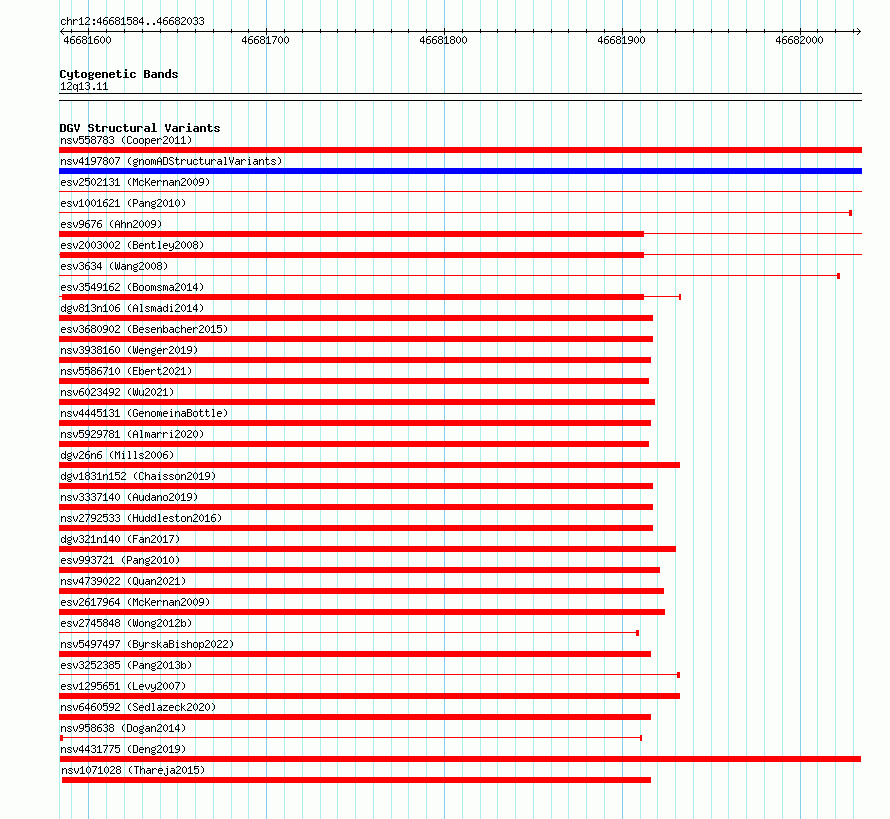Screen dimensions: 890x819
Task: Click the chr12:46681584..46682033 coordinates
Action: [x=132, y=21]
